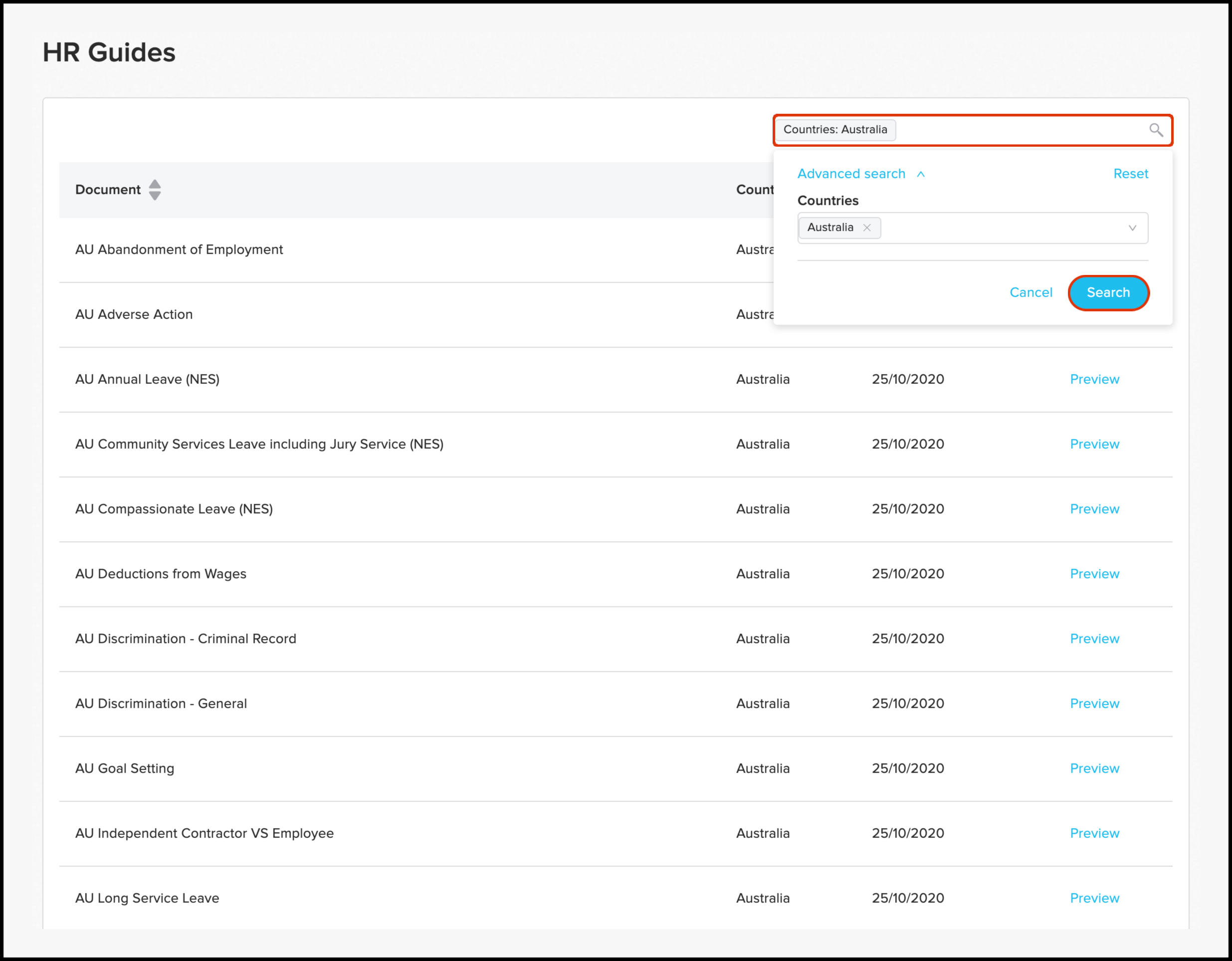Cancel the advanced search
Image resolution: width=1232 pixels, height=961 pixels.
(1030, 292)
